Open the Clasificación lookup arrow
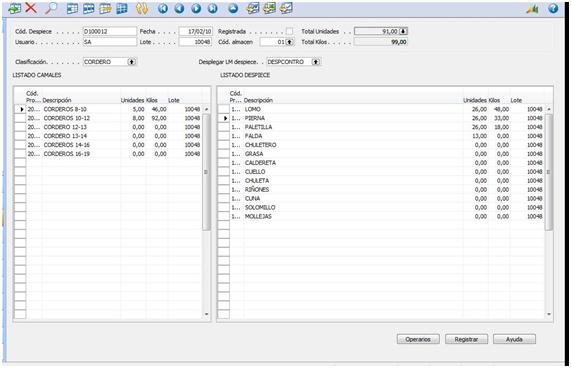The height and width of the screenshot is (368, 571). click(131, 62)
